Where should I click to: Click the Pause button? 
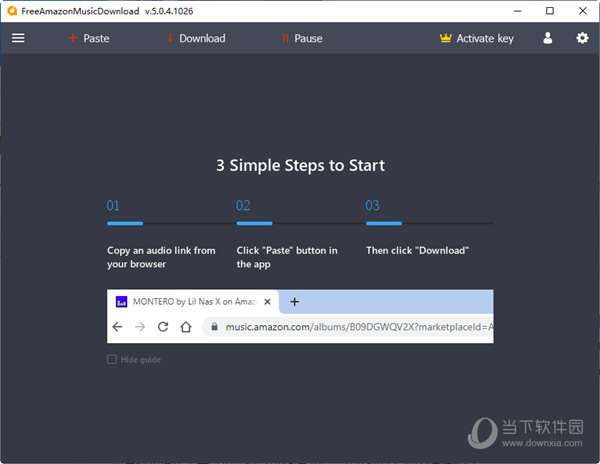click(x=302, y=38)
